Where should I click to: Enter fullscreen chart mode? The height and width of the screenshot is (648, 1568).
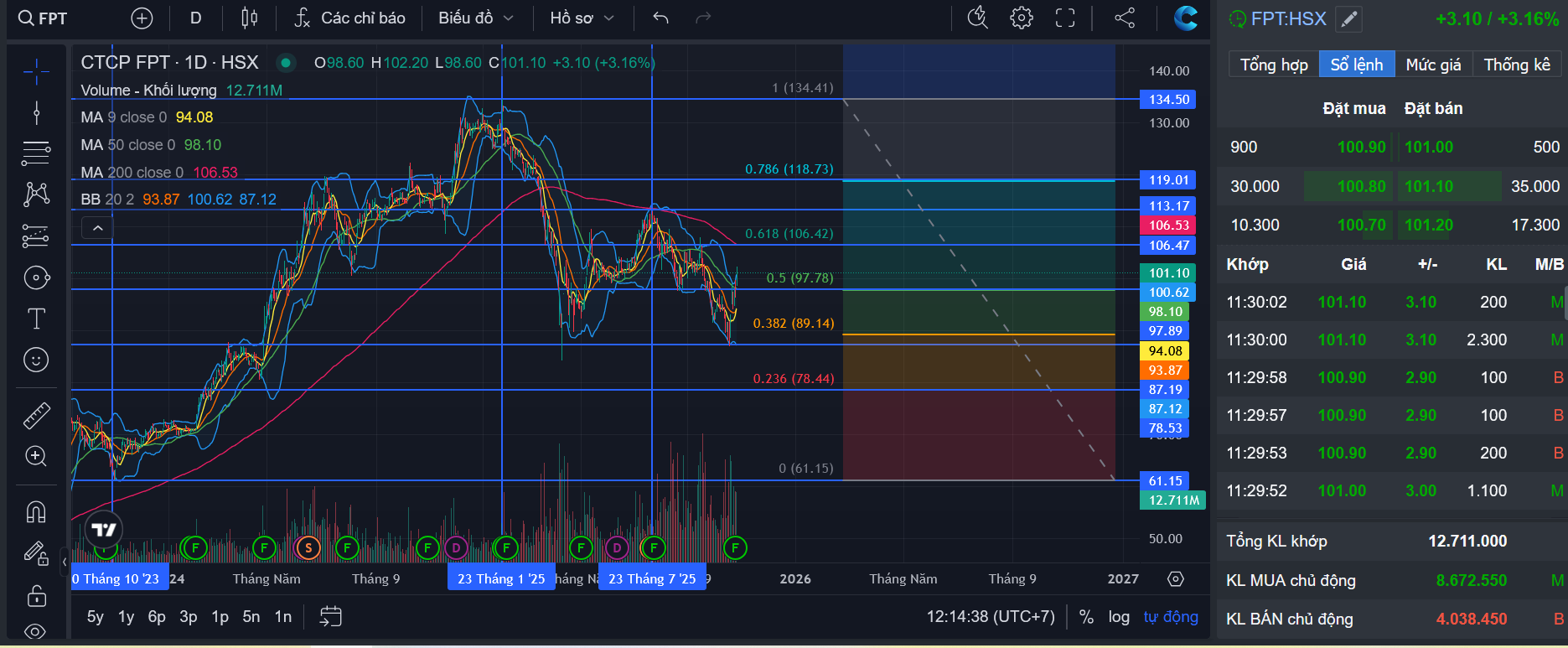pos(1065,18)
